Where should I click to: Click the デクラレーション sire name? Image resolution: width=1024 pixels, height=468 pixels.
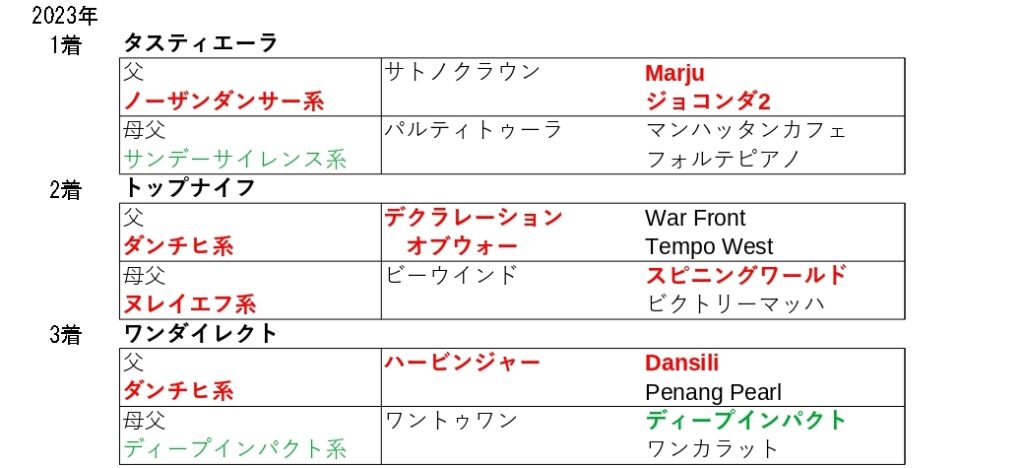474,217
